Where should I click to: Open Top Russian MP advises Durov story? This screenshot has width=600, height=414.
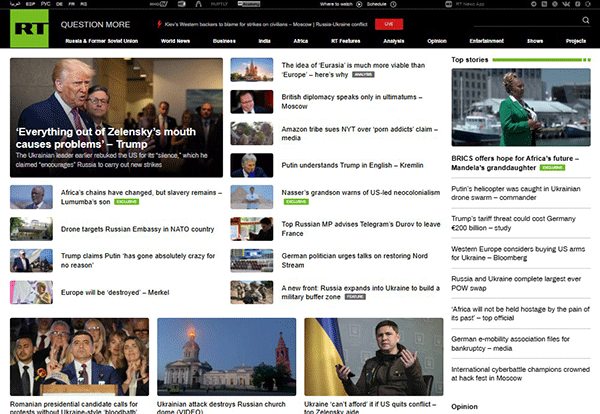360,229
